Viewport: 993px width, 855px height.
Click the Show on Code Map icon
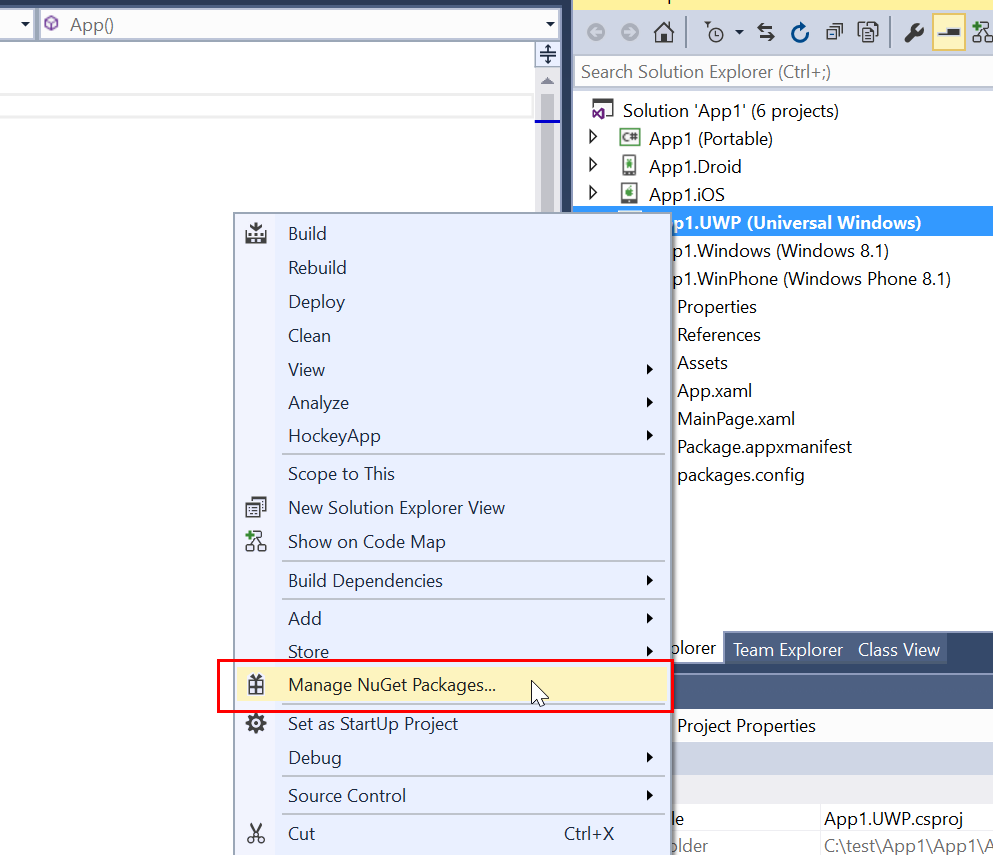click(256, 542)
